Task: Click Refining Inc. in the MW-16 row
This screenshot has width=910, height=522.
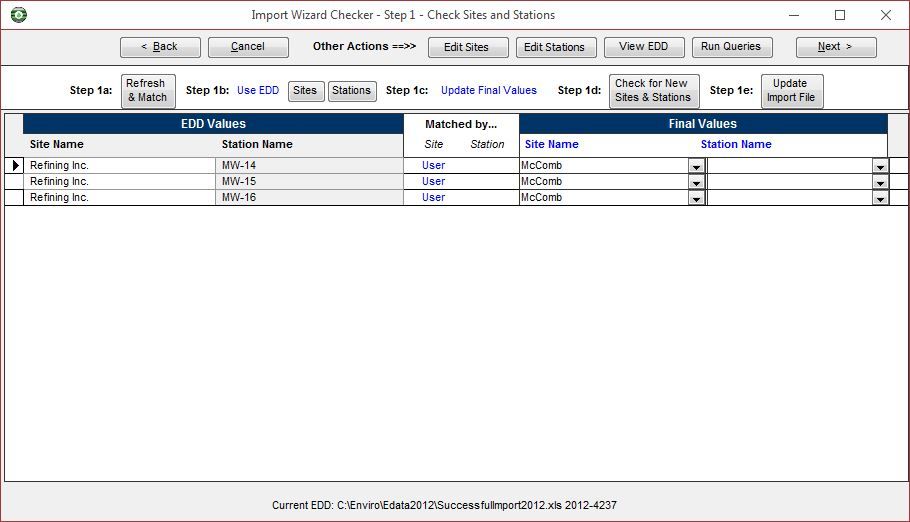Action: point(120,197)
